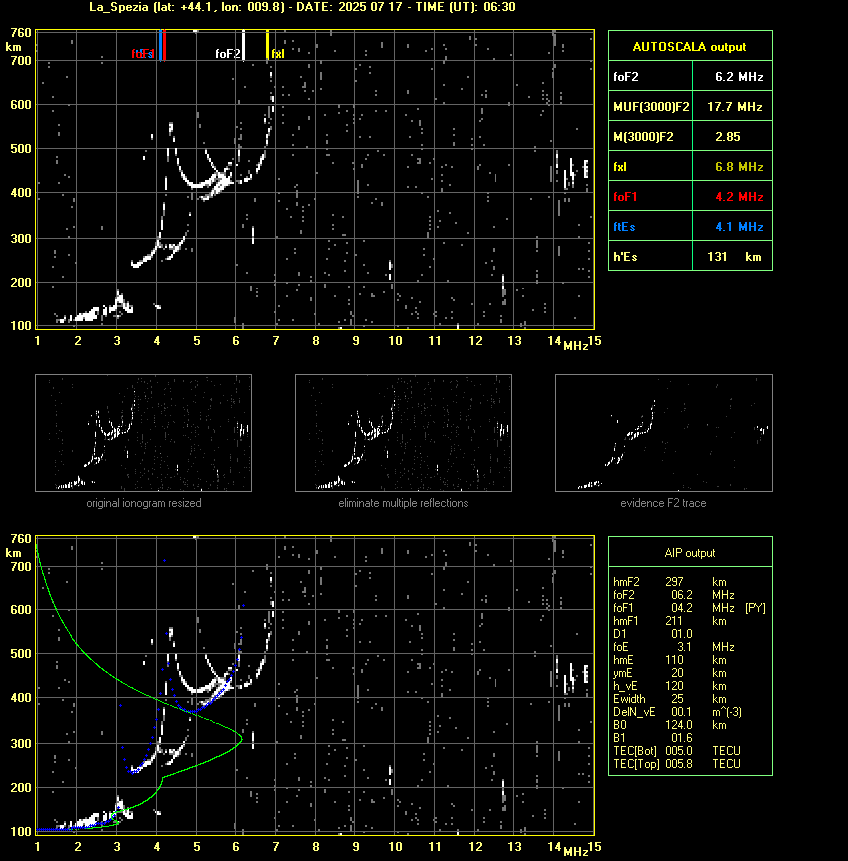Click the '760' height label on lower ionogram
Image resolution: width=848 pixels, height=861 pixels.
click(x=21, y=539)
